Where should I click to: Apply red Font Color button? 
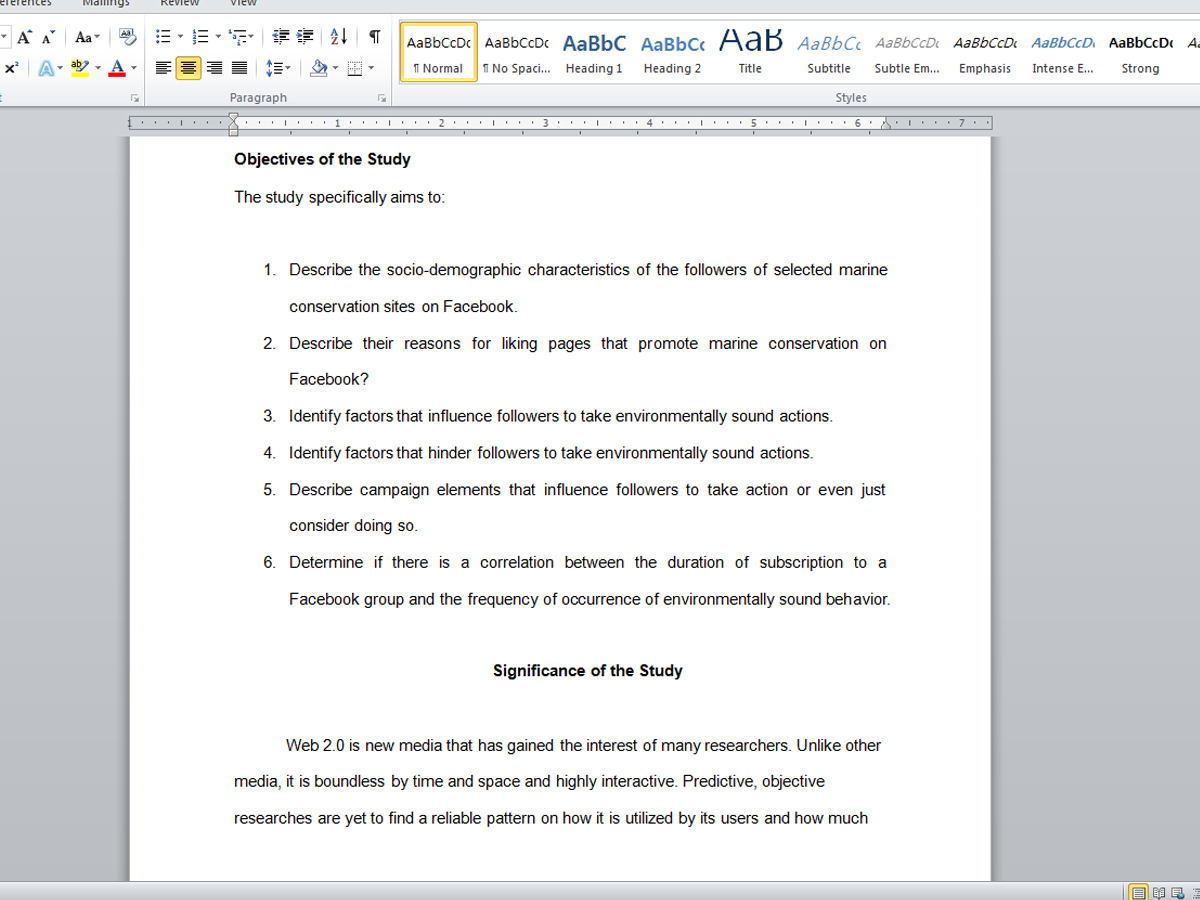(117, 68)
